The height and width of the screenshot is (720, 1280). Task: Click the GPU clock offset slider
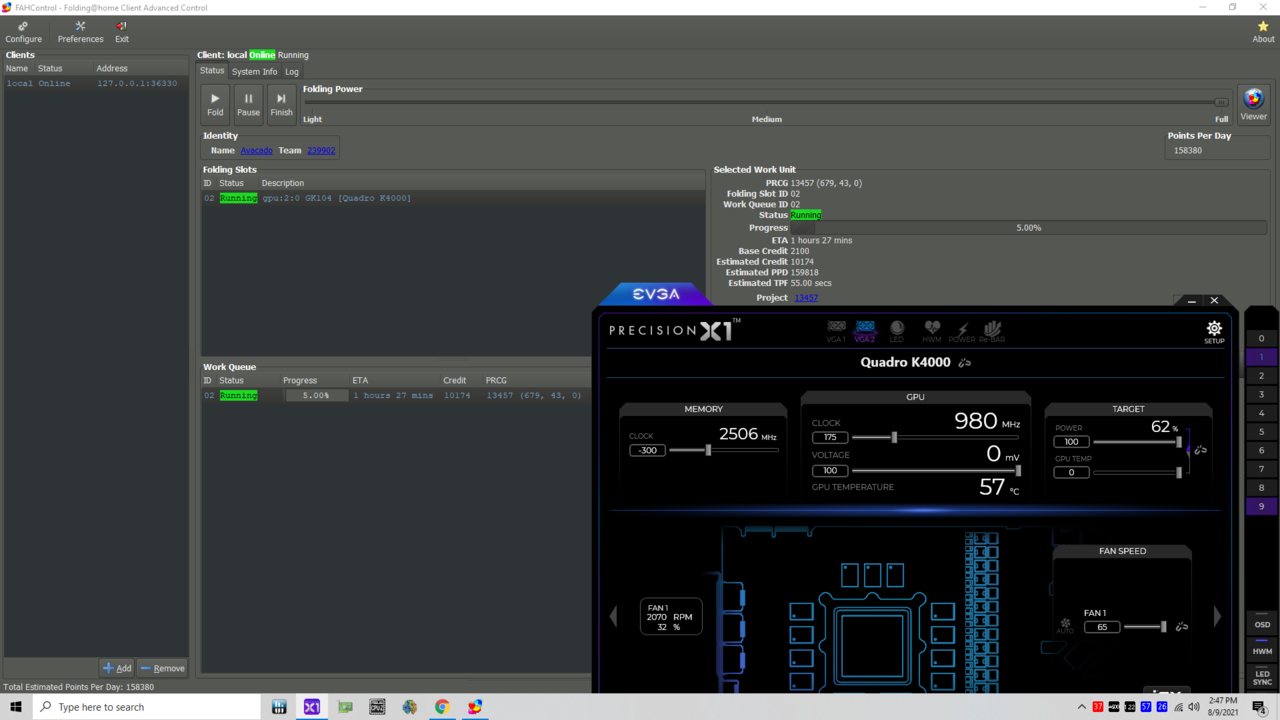click(x=894, y=437)
